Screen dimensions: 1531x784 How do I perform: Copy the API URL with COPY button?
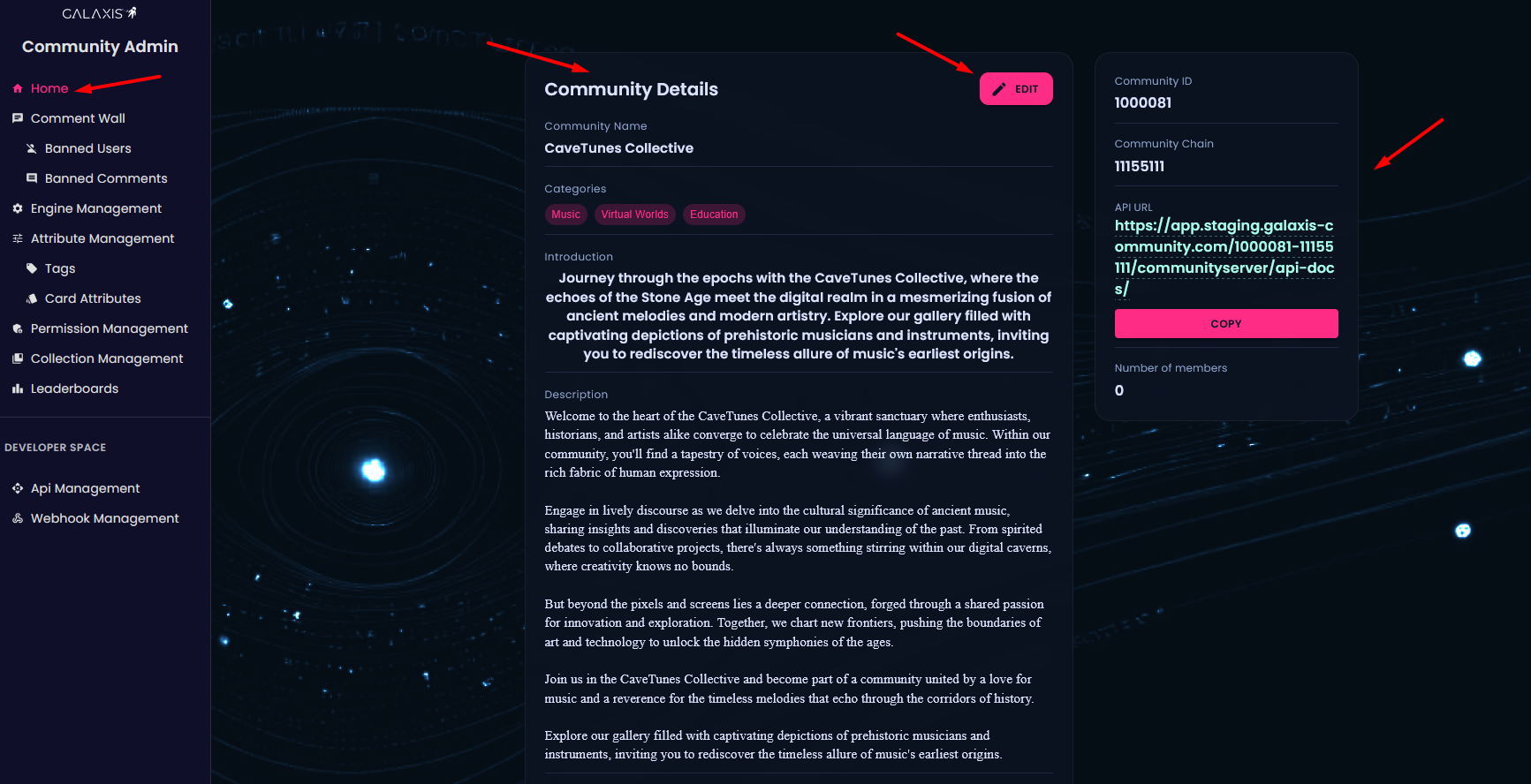point(1225,324)
